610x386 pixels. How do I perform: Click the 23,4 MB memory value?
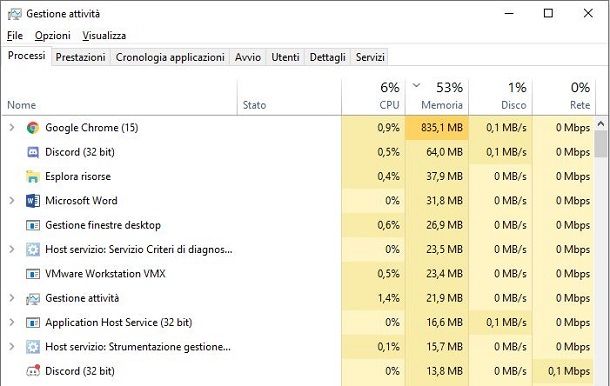(444, 274)
